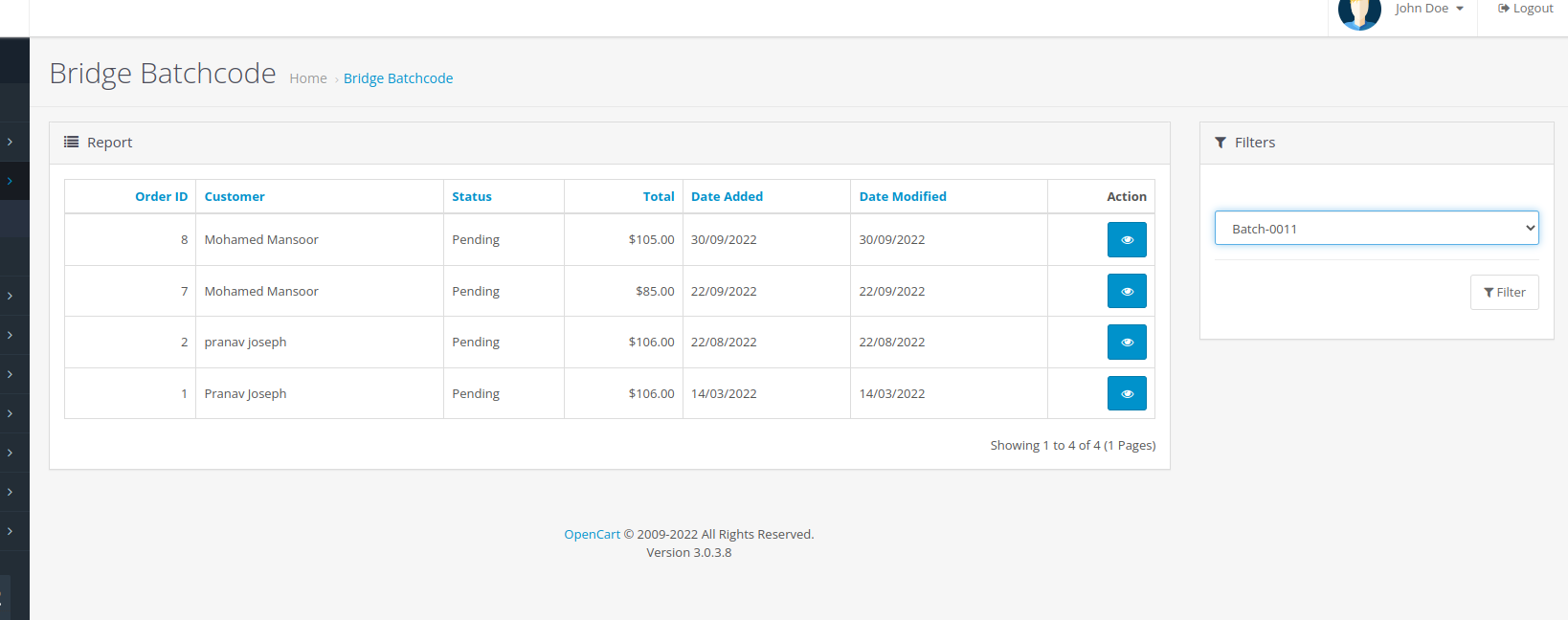View order 8 using eye button
The width and height of the screenshot is (1568, 620).
[x=1126, y=240]
